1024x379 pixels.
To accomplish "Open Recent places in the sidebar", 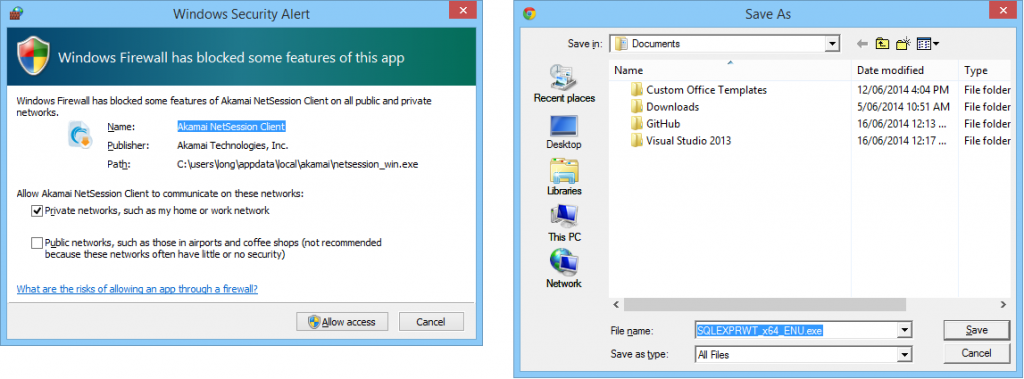I will point(564,84).
